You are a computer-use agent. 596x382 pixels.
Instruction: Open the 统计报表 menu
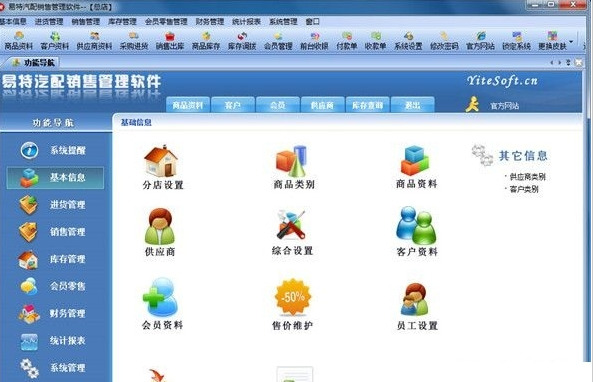pos(246,22)
